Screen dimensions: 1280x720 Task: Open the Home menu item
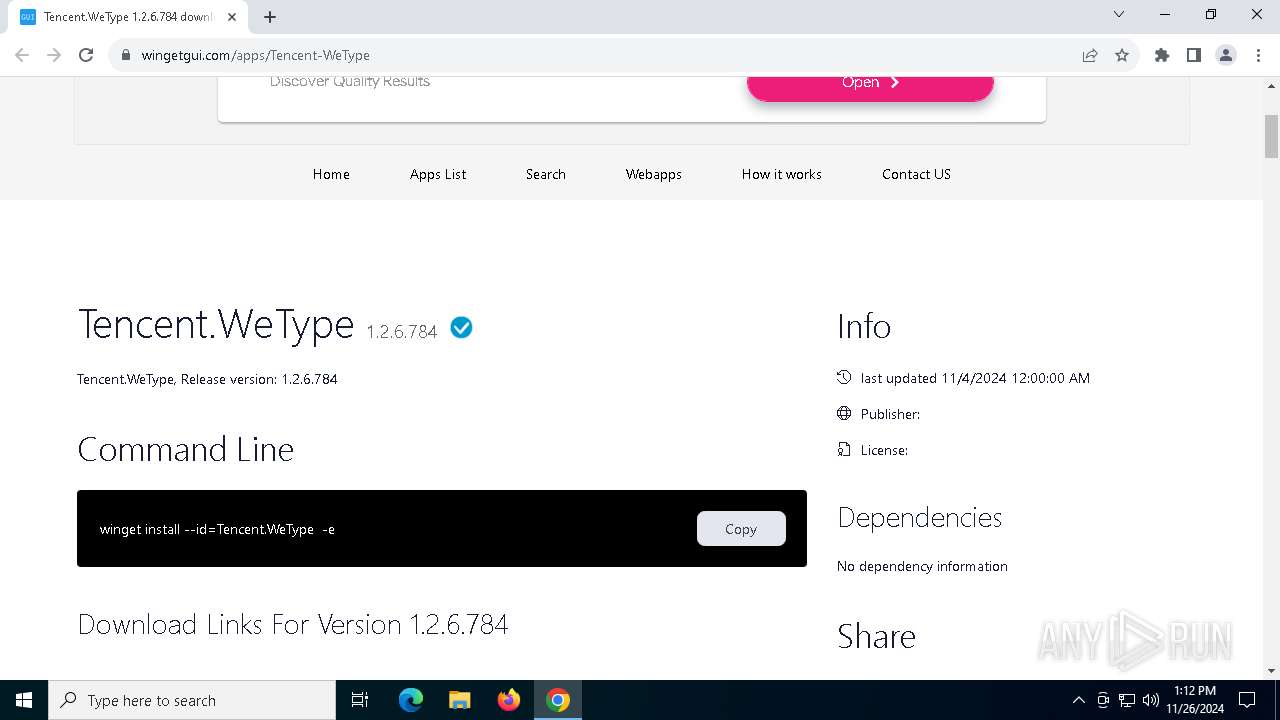(331, 174)
